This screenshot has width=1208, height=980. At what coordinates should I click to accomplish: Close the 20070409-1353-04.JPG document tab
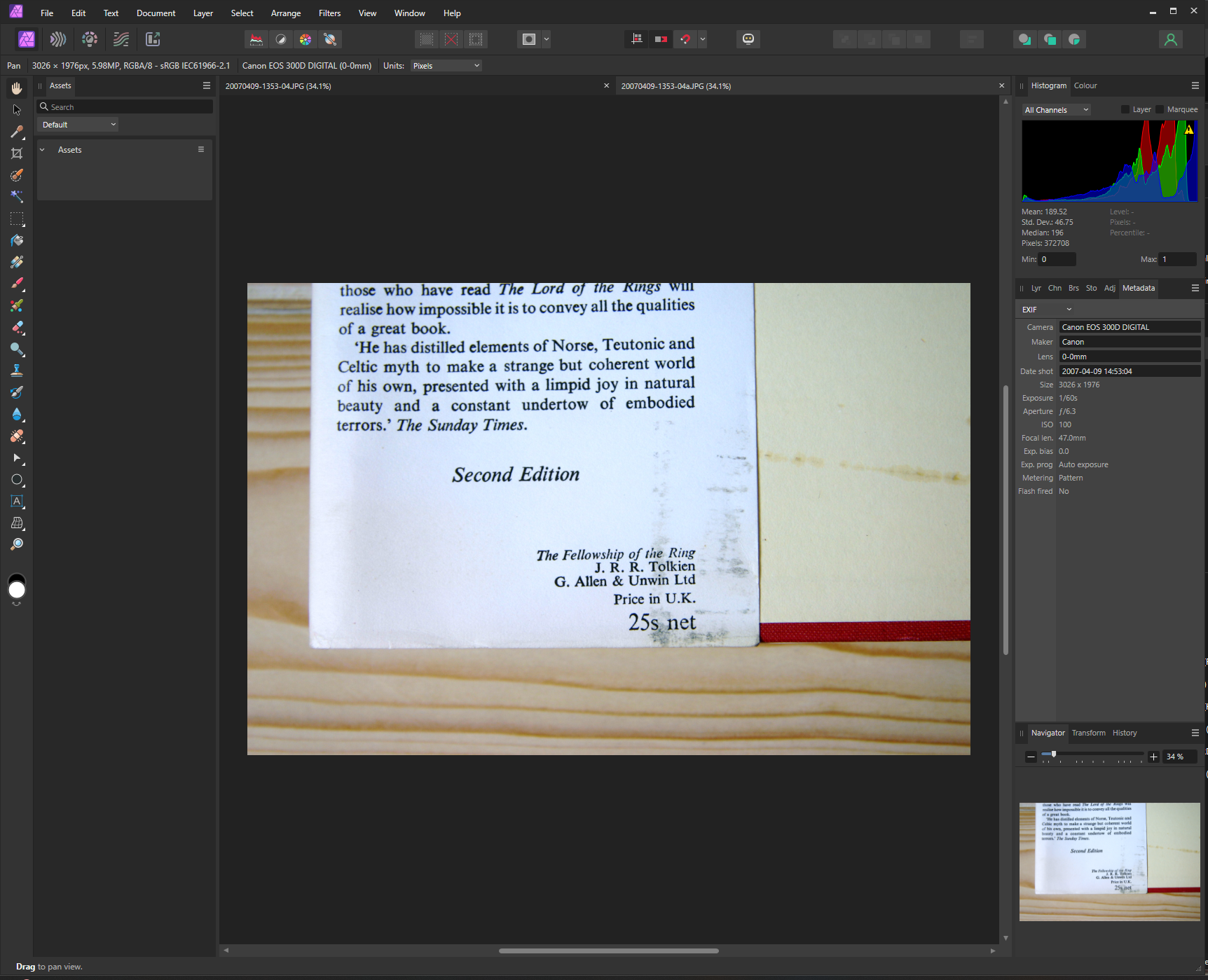click(607, 85)
